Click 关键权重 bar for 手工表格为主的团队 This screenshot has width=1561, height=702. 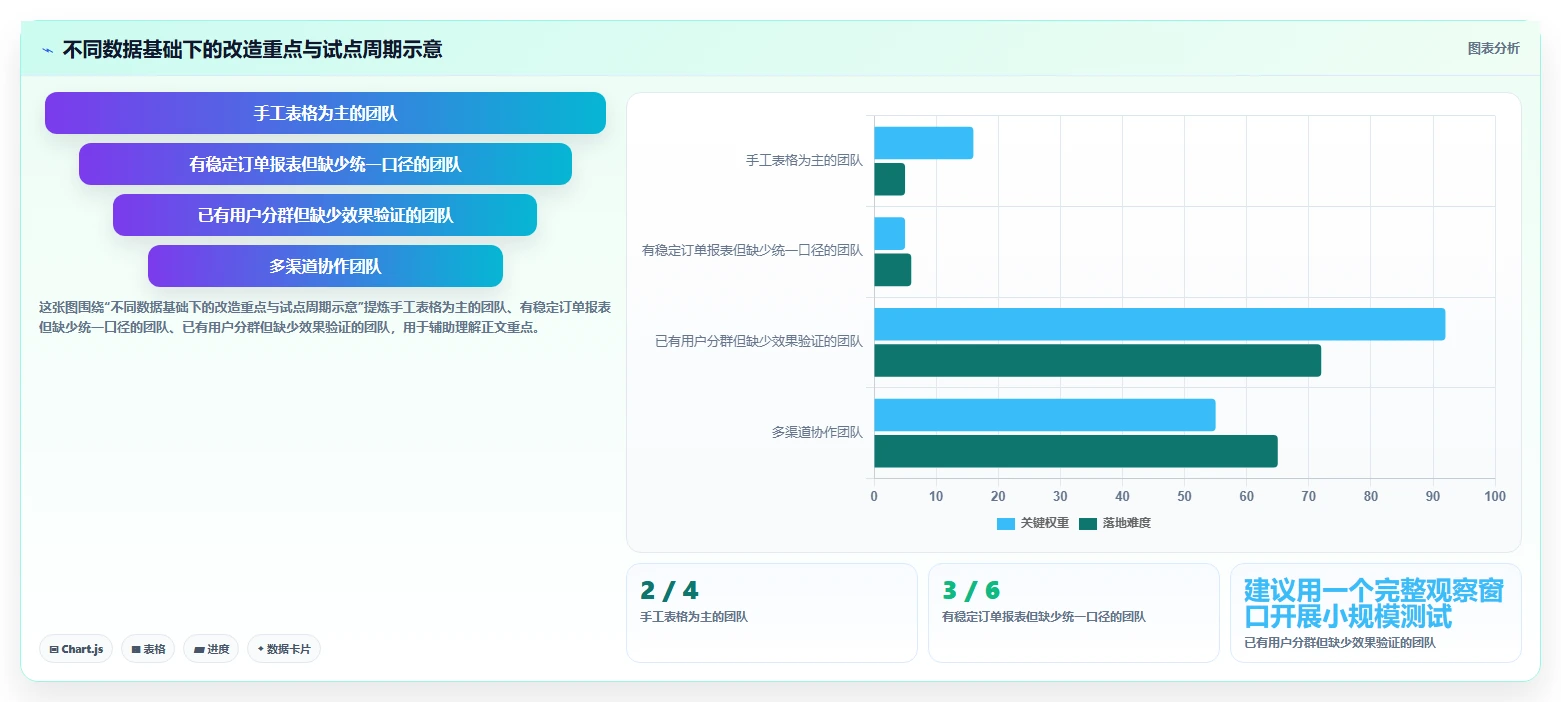tap(923, 143)
